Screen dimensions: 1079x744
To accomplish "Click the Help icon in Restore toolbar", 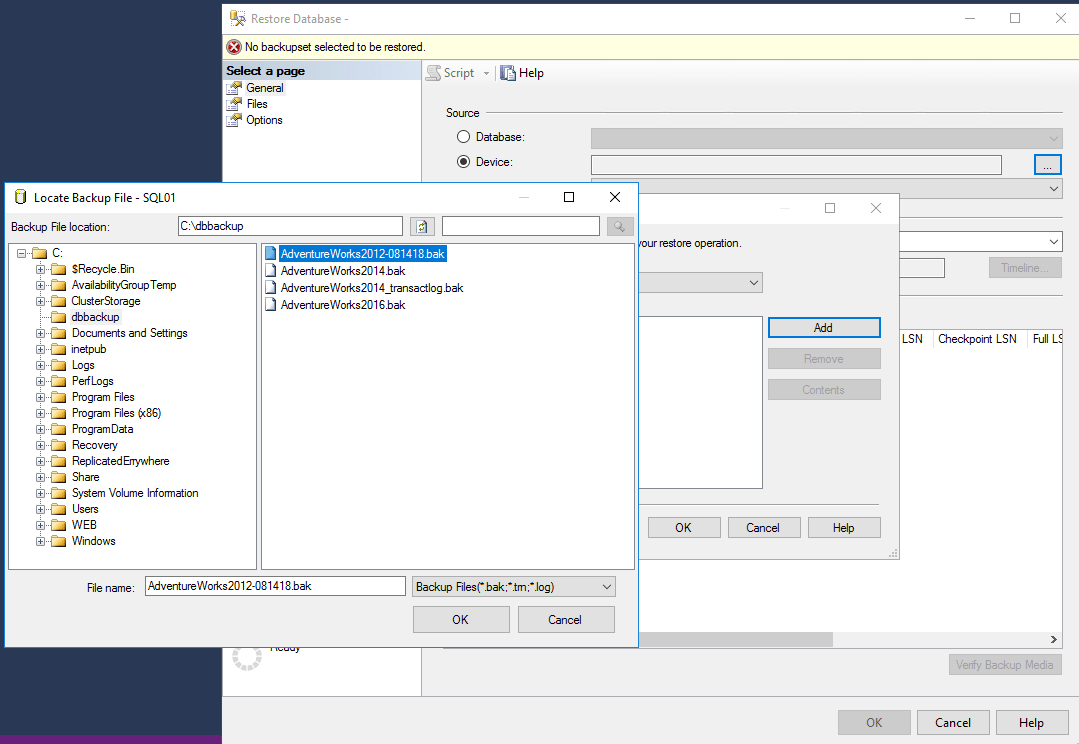I will point(508,73).
